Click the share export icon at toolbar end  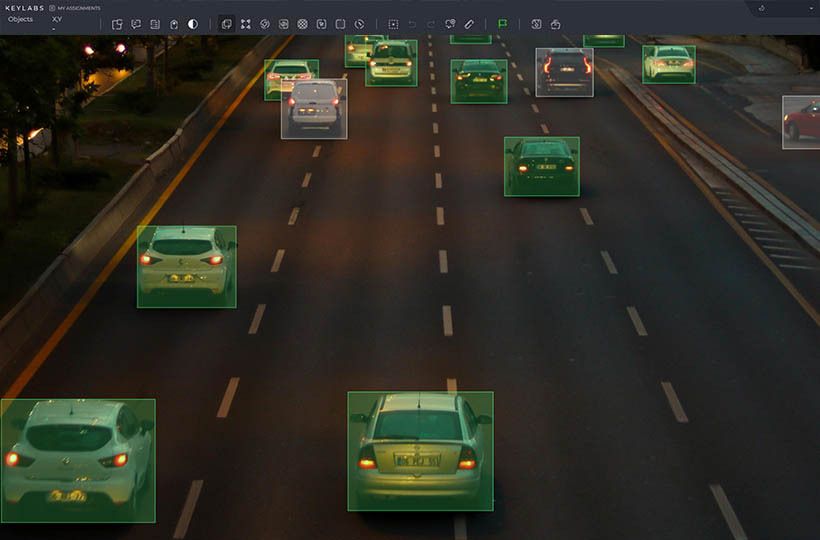coord(555,24)
